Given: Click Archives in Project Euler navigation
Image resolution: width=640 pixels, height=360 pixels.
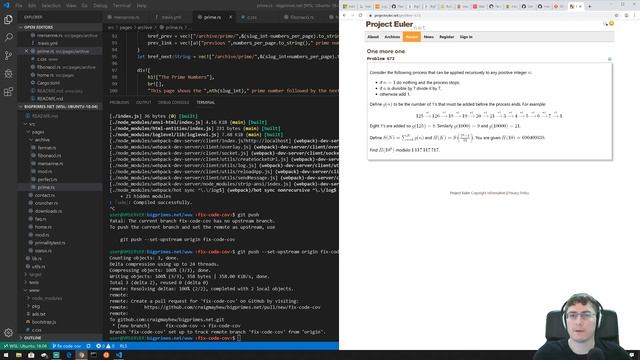Looking at the screenshot, I should pos(392,37).
